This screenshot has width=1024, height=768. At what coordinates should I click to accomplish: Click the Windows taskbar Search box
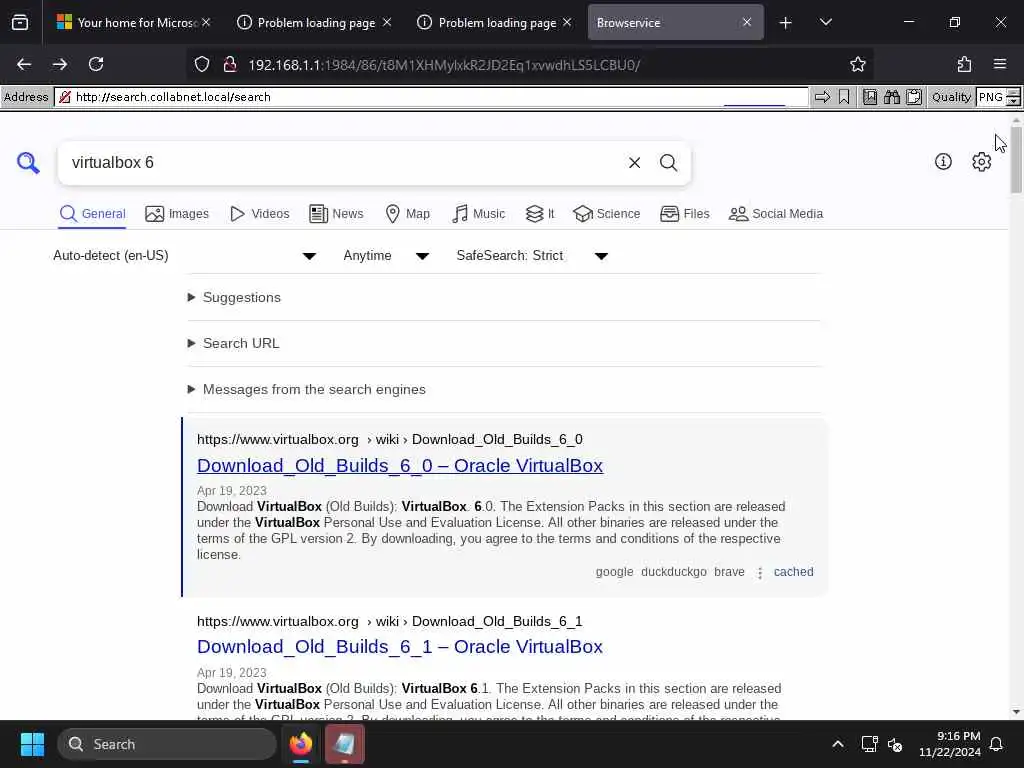point(167,744)
